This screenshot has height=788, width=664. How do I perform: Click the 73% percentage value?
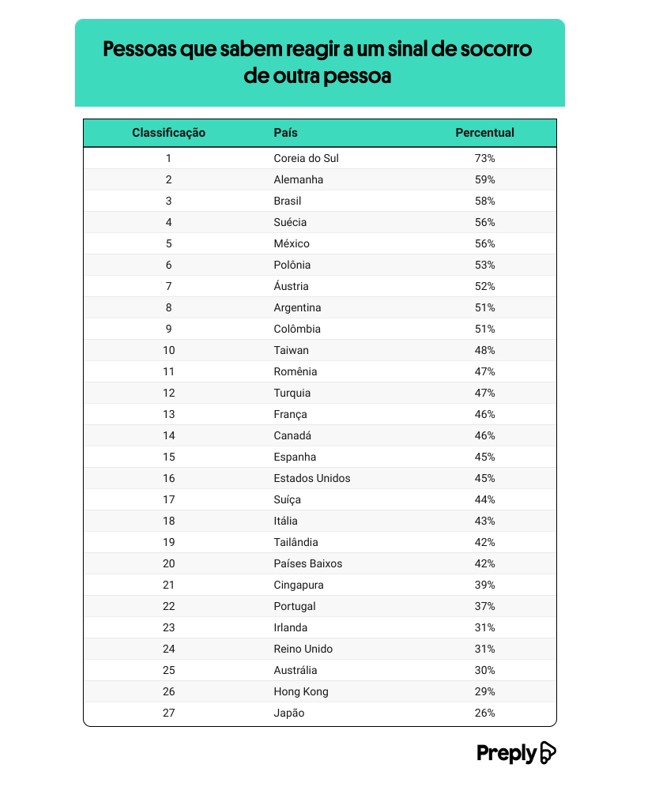coord(484,158)
